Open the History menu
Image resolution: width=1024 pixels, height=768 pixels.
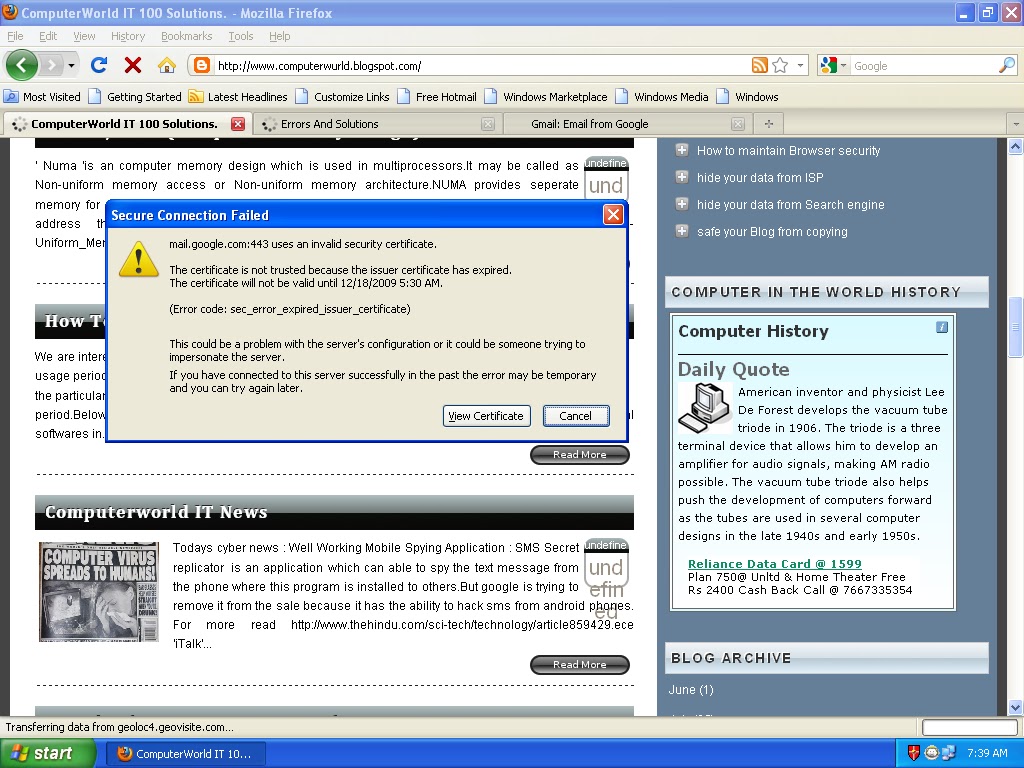pyautogui.click(x=128, y=36)
